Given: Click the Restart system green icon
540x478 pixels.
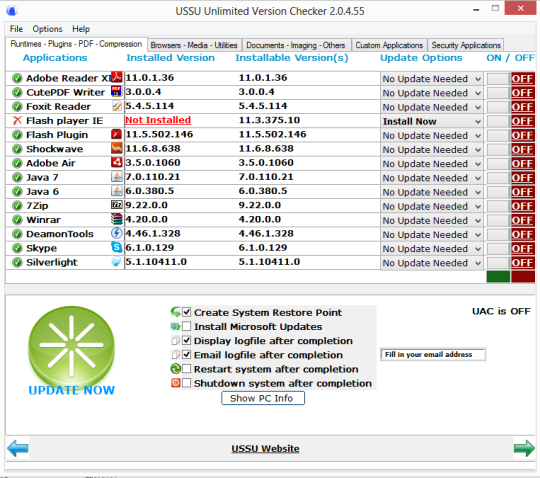Looking at the screenshot, I should 176,369.
